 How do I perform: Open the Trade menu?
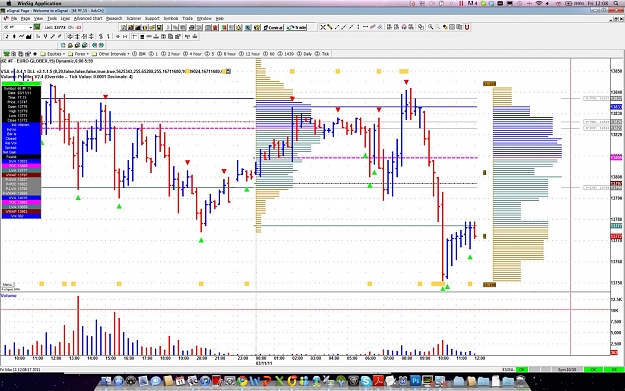coord(187,18)
